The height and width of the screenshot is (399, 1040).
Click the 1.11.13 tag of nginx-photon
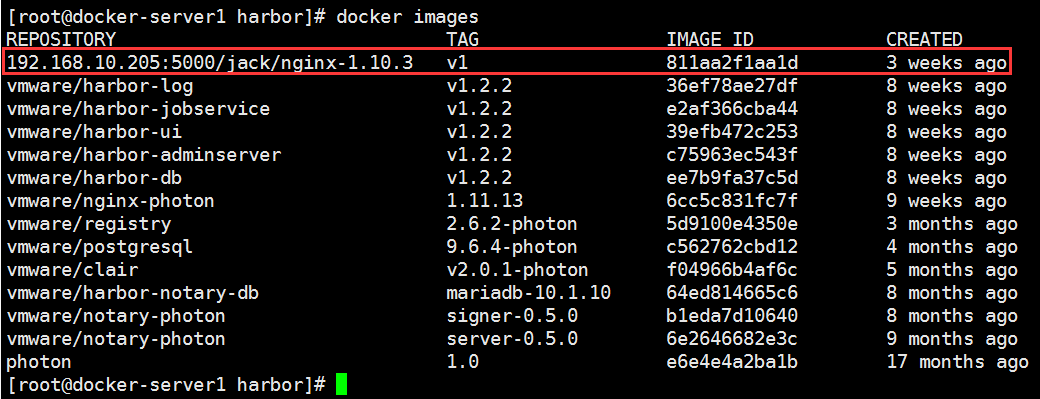coord(485,201)
